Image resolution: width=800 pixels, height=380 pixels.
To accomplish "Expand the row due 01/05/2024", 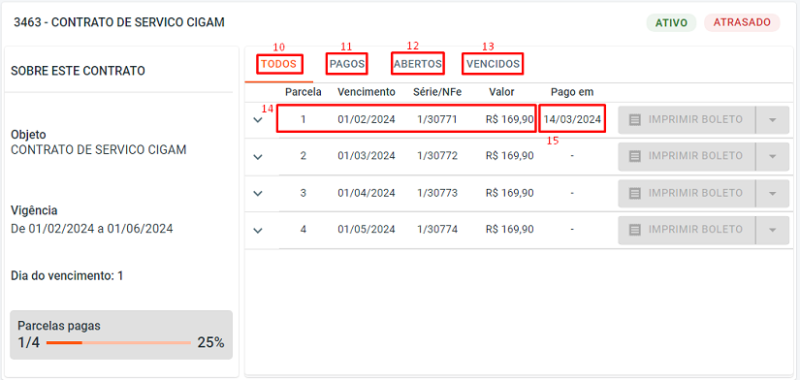I will coord(258,230).
